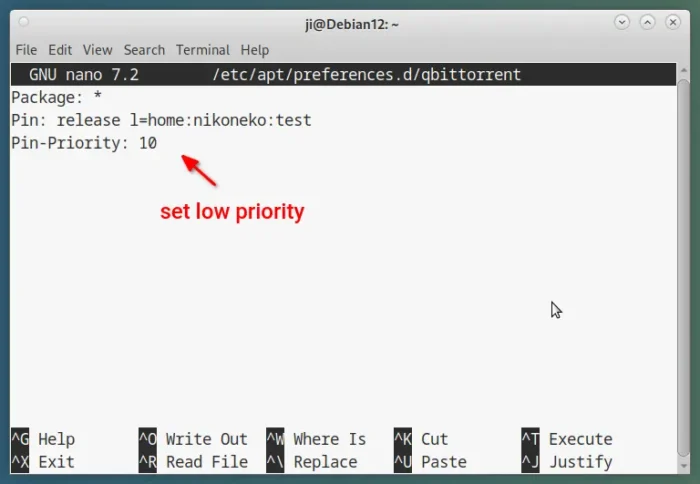Image resolution: width=700 pixels, height=484 pixels.
Task: Close the terminal window
Action: point(673,22)
